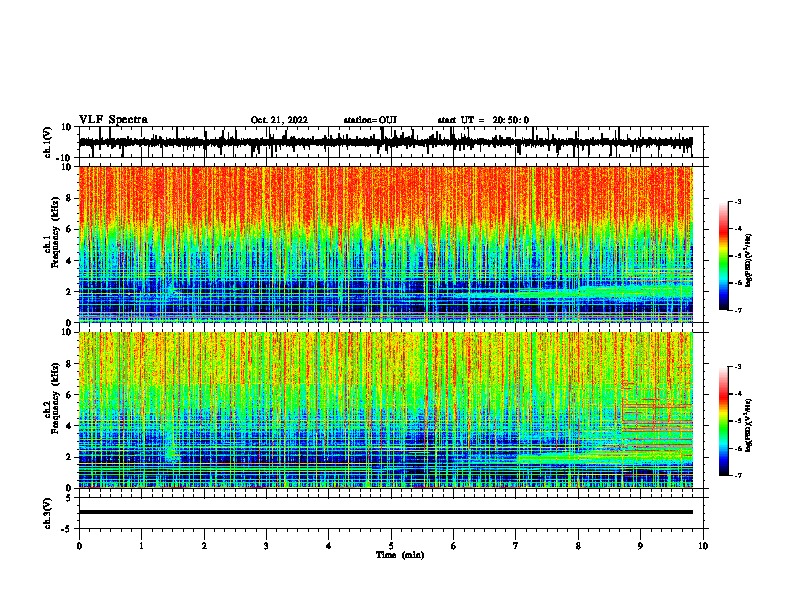Click the ch.1 spectrogram colorbar

[724, 256]
